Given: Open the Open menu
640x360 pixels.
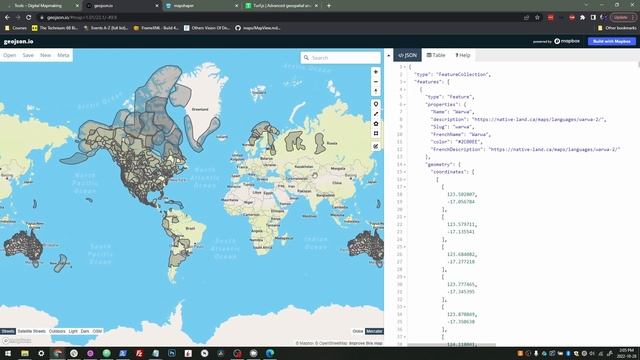Looking at the screenshot, I should click(10, 55).
